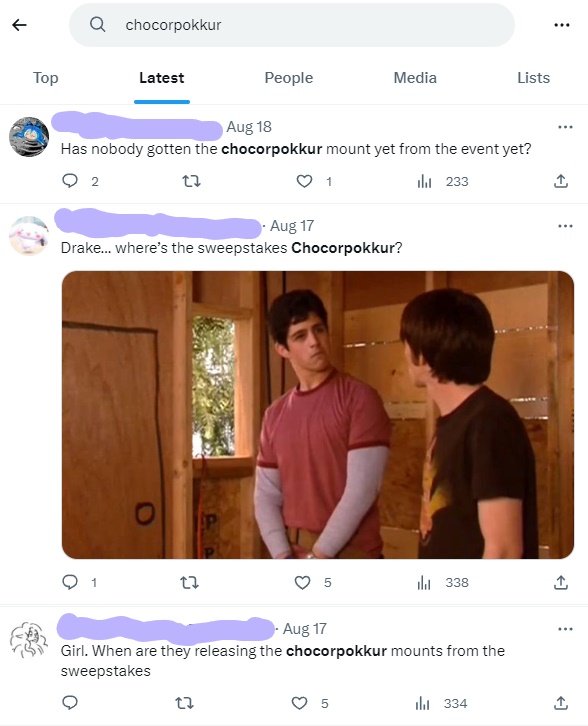Viewport: 588px width, 726px height.
Task: Open more options on Drake tweet
Action: [565, 226]
